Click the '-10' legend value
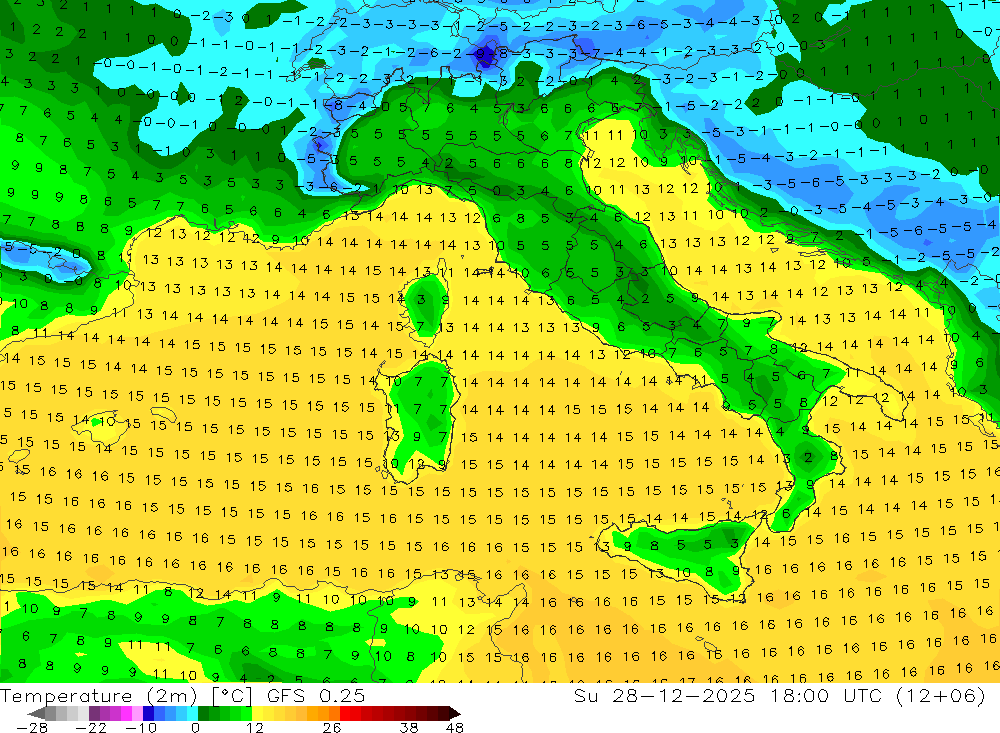 tap(141, 728)
